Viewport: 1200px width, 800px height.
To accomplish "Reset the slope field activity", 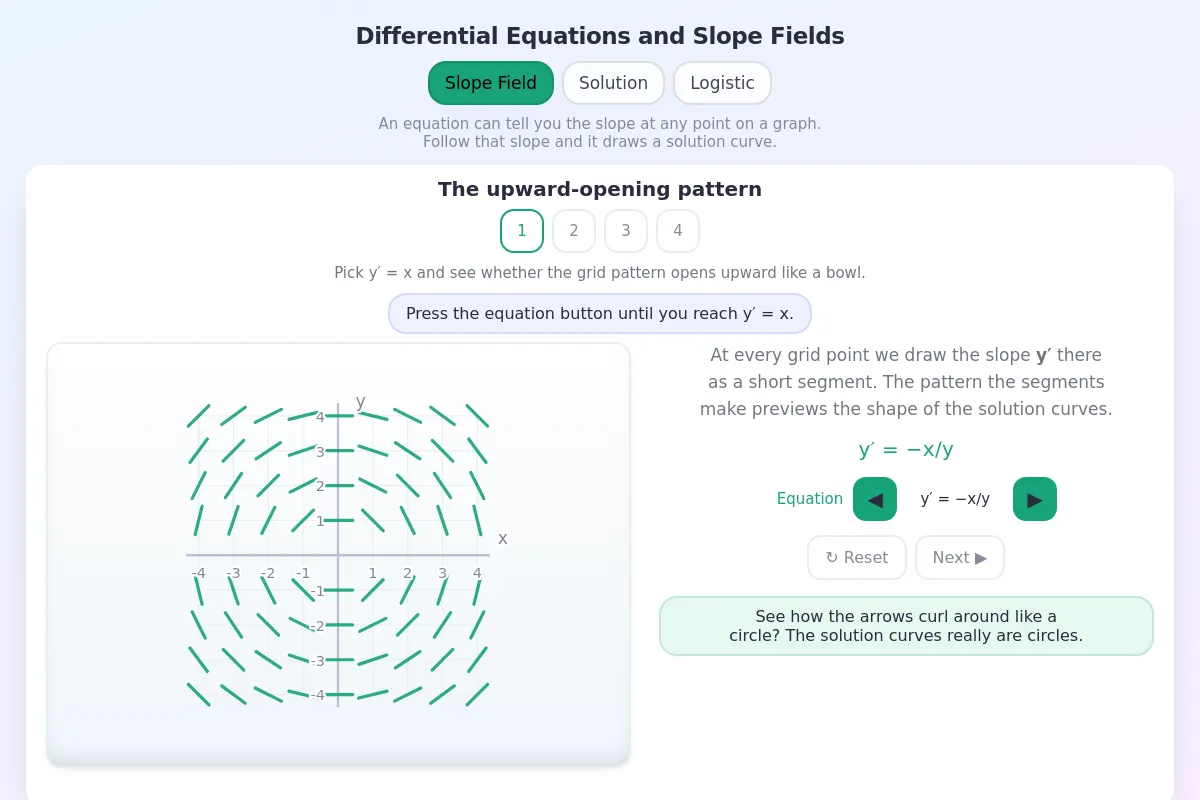I will coord(857,558).
